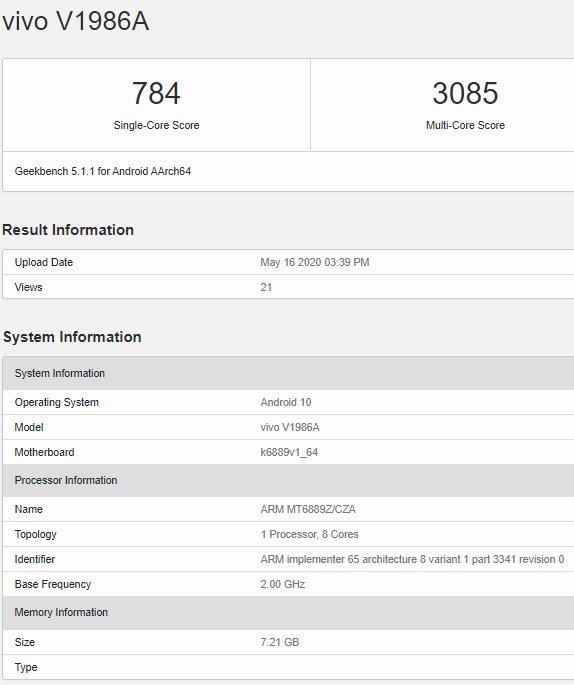Click the multi-core score 3085
Screen dimensions: 574x685
[x=465, y=93]
